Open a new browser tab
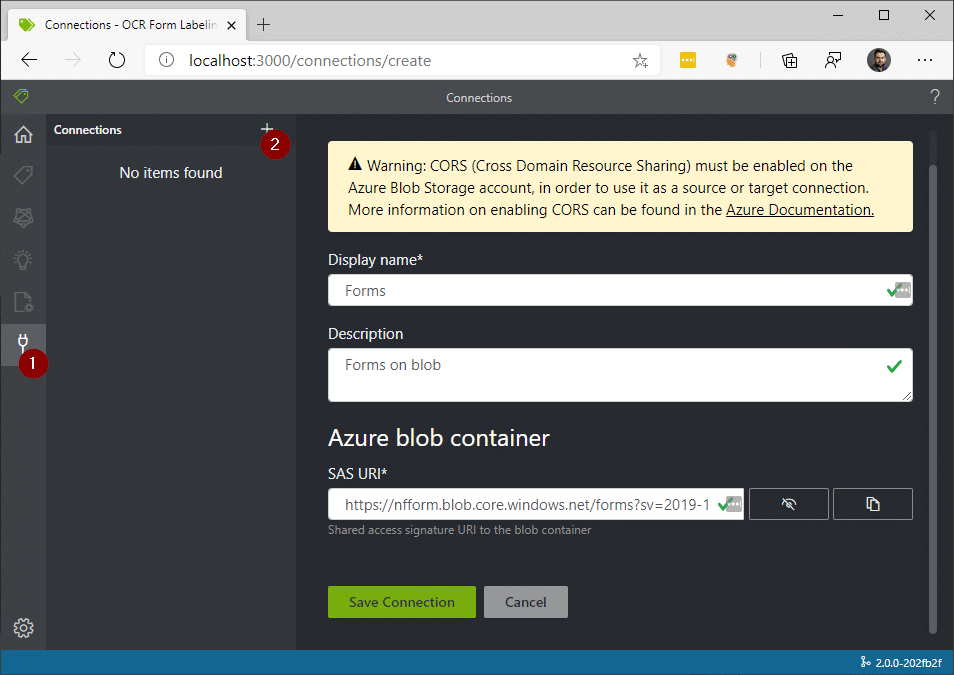The width and height of the screenshot is (954, 675). 264,24
